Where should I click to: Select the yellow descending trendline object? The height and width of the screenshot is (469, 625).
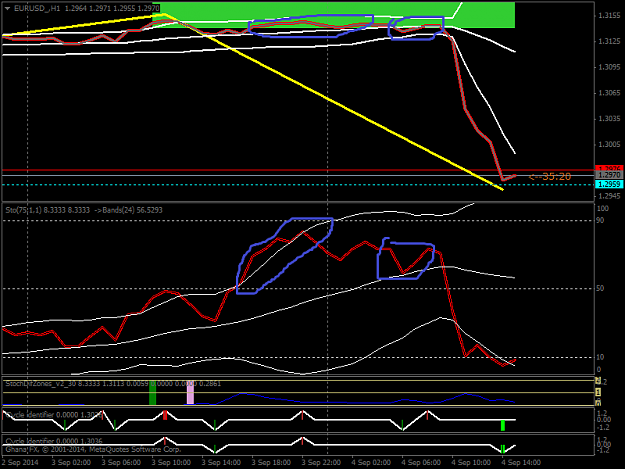tap(333, 102)
